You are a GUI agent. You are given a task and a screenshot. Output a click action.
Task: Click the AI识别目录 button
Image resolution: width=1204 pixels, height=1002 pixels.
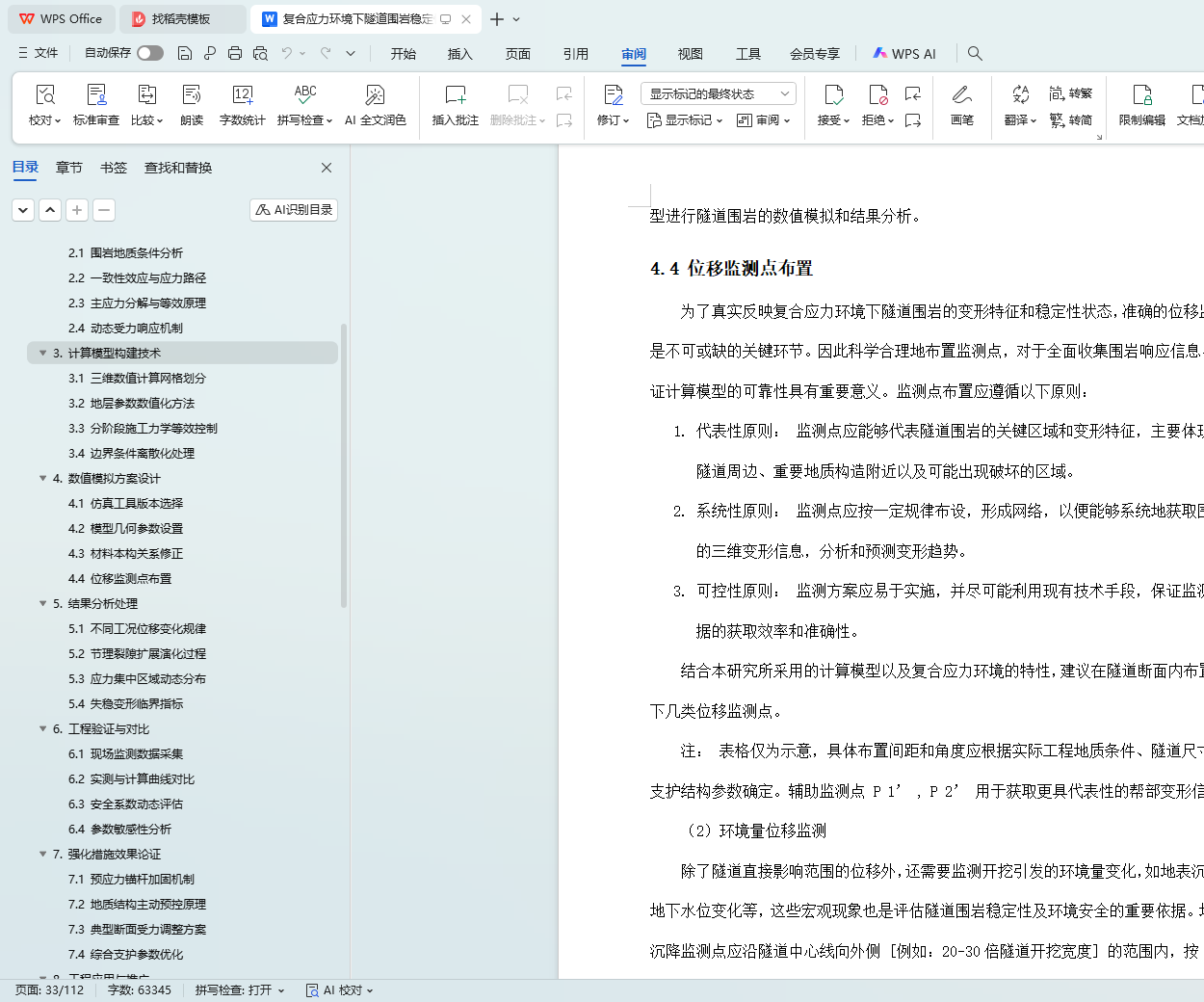[x=294, y=210]
